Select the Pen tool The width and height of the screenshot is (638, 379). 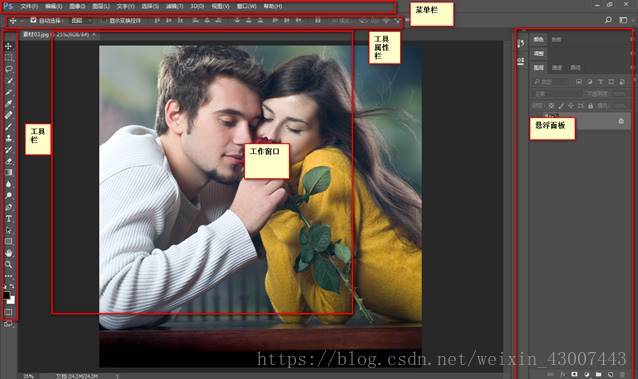click(9, 207)
